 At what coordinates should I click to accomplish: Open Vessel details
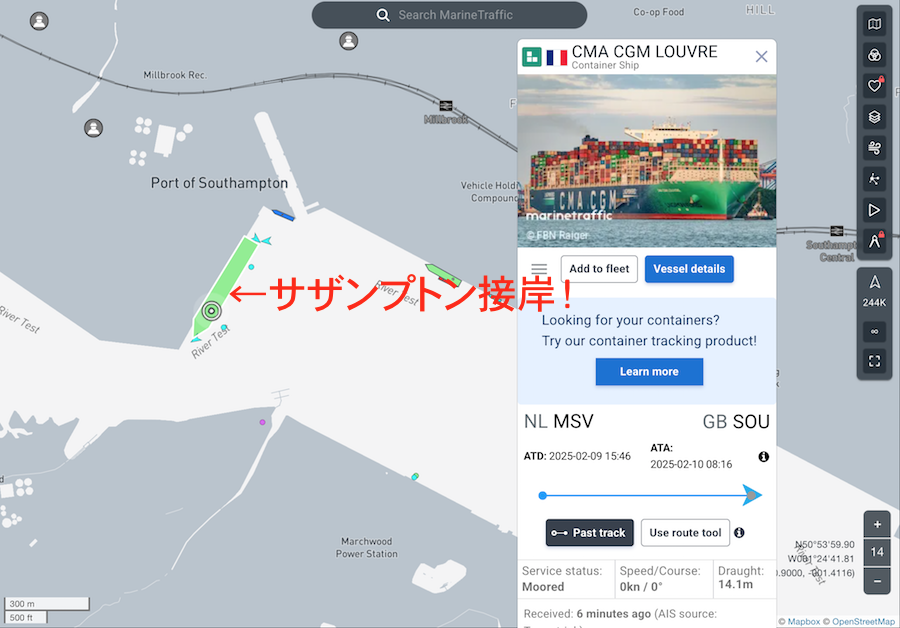[x=689, y=269]
